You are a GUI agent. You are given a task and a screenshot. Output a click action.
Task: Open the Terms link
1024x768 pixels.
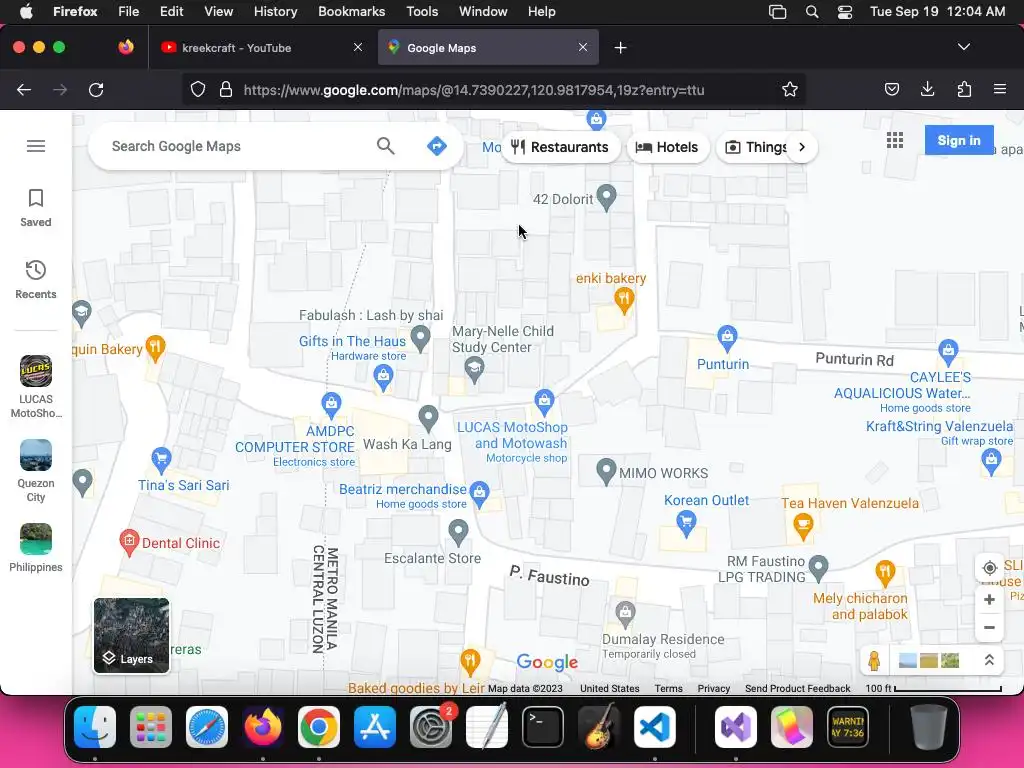669,688
